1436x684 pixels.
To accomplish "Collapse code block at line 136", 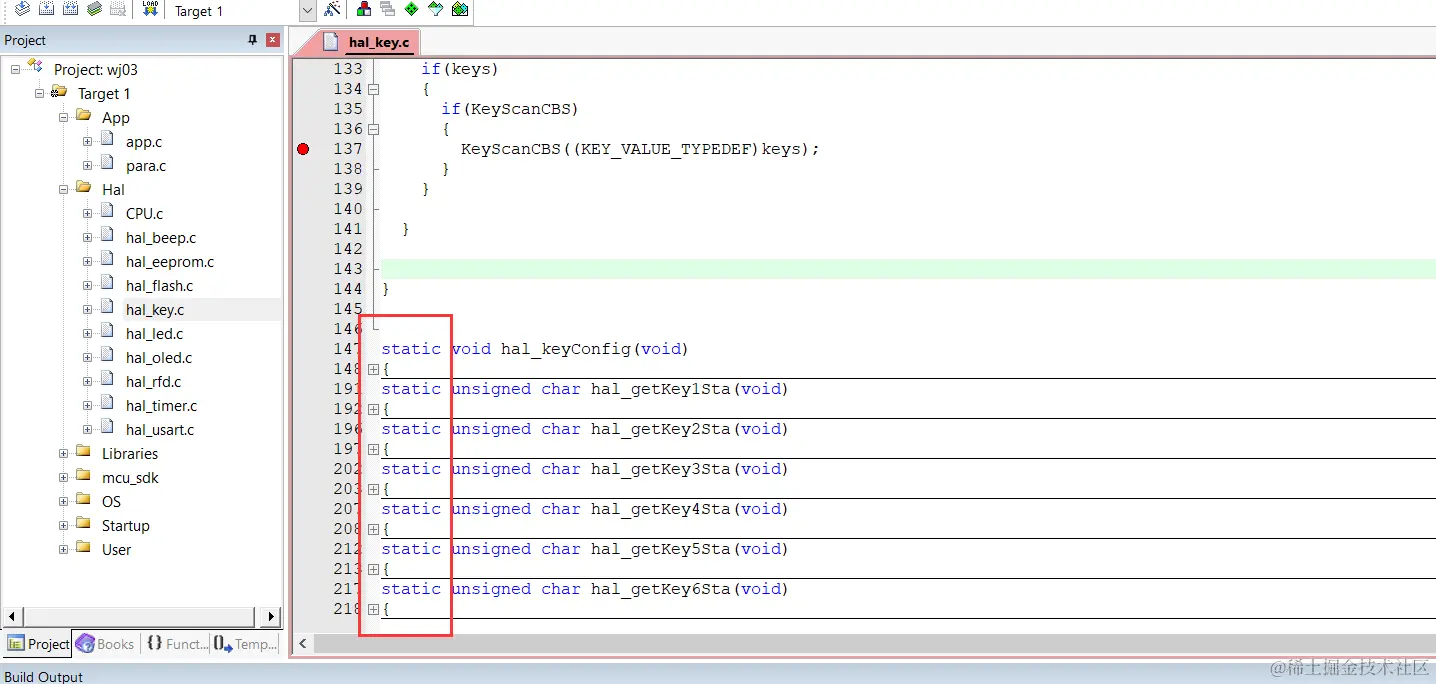I will 373,129.
